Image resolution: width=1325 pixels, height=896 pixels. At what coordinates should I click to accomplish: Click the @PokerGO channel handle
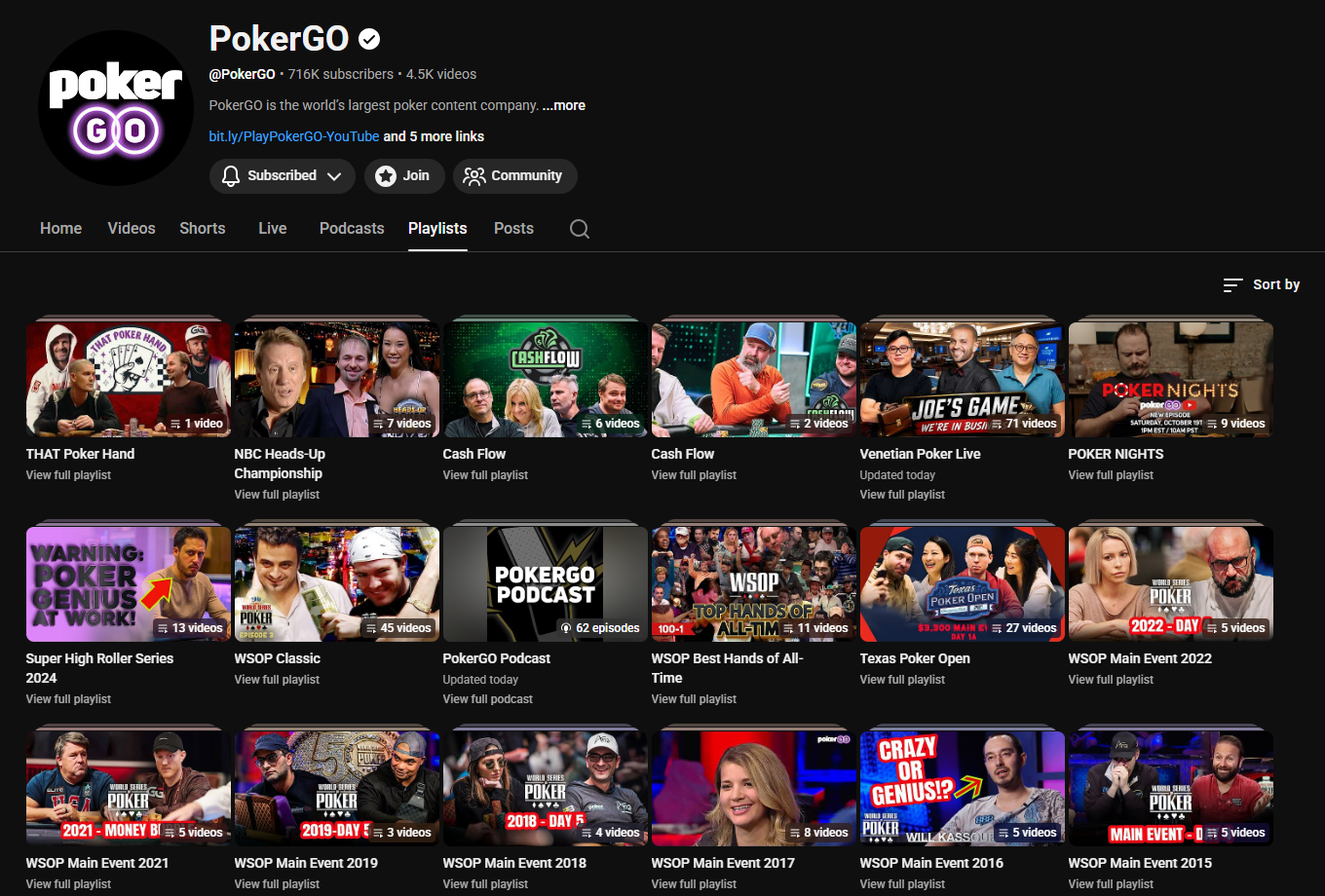[x=242, y=74]
